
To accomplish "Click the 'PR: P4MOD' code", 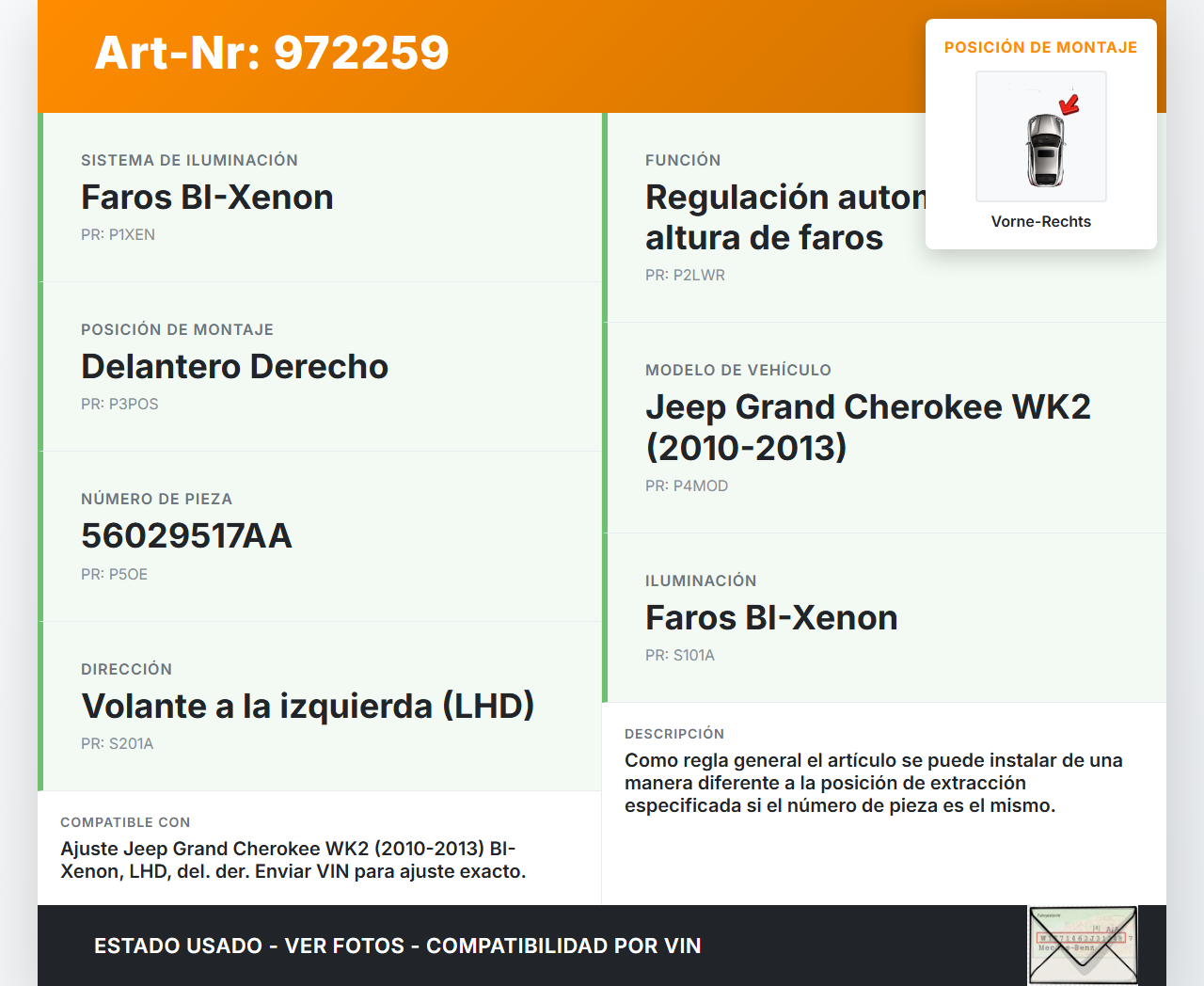I will (686, 485).
